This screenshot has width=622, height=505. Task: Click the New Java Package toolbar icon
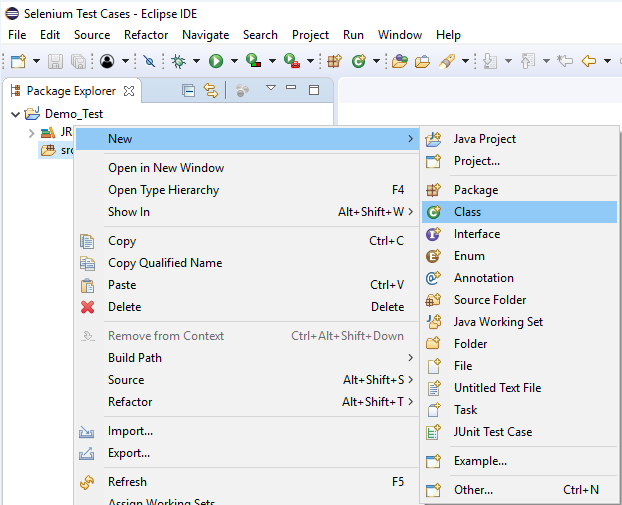(335, 61)
